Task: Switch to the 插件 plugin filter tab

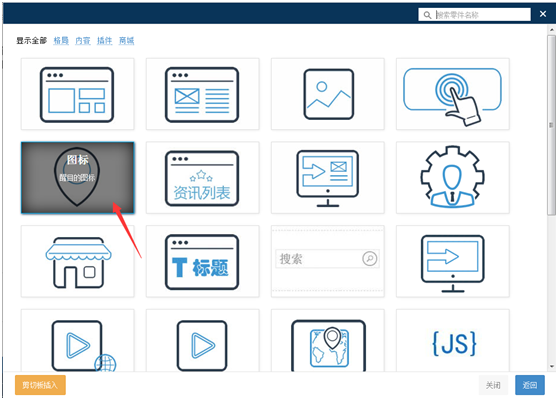Action: (105, 41)
